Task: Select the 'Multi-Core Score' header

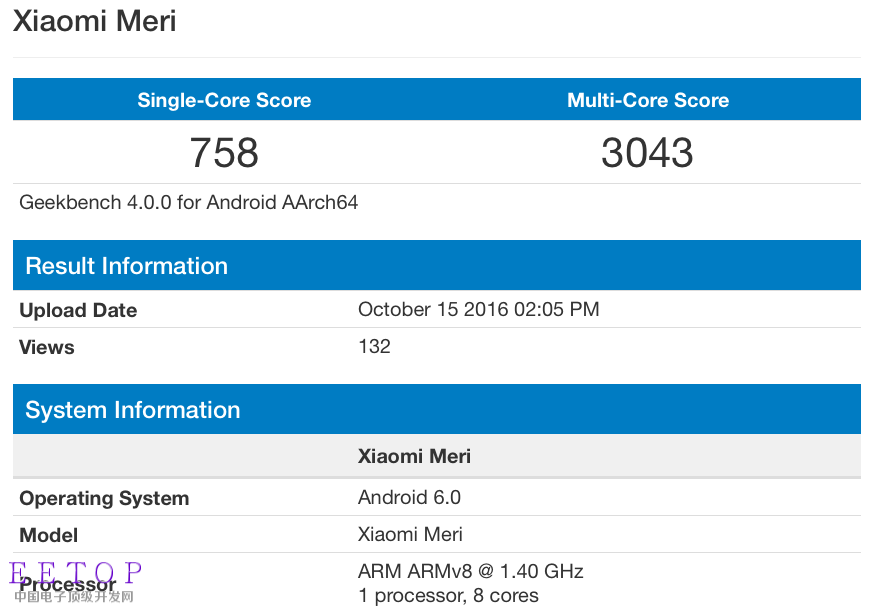Action: click(648, 100)
